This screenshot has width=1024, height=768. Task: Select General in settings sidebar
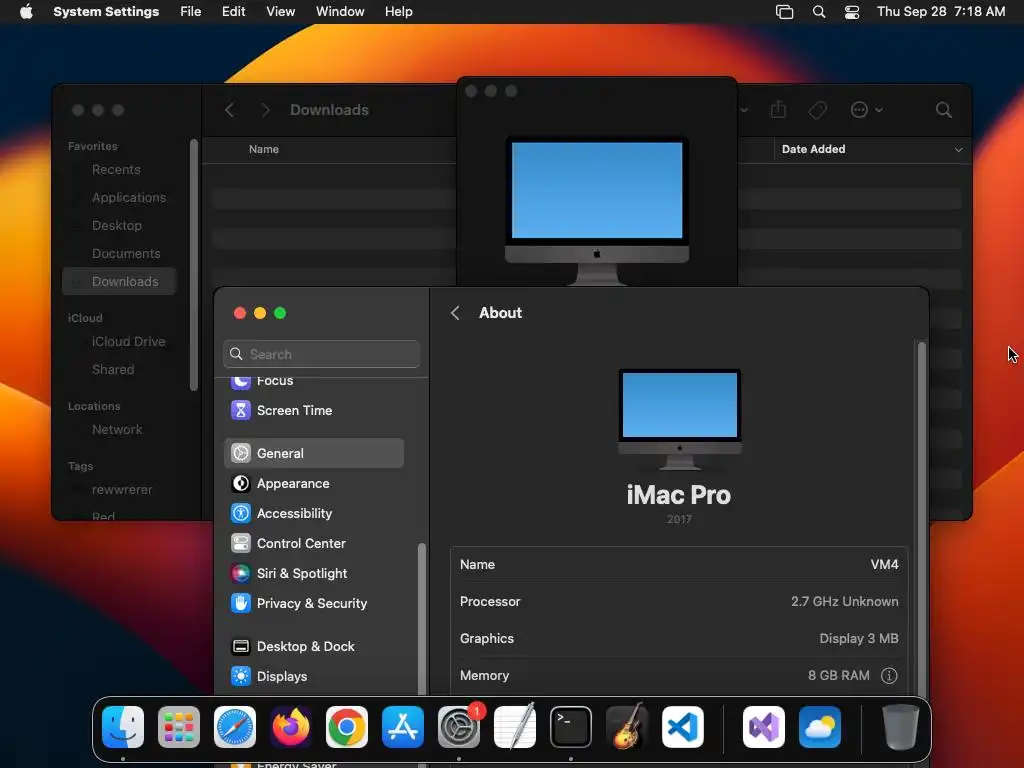[314, 453]
